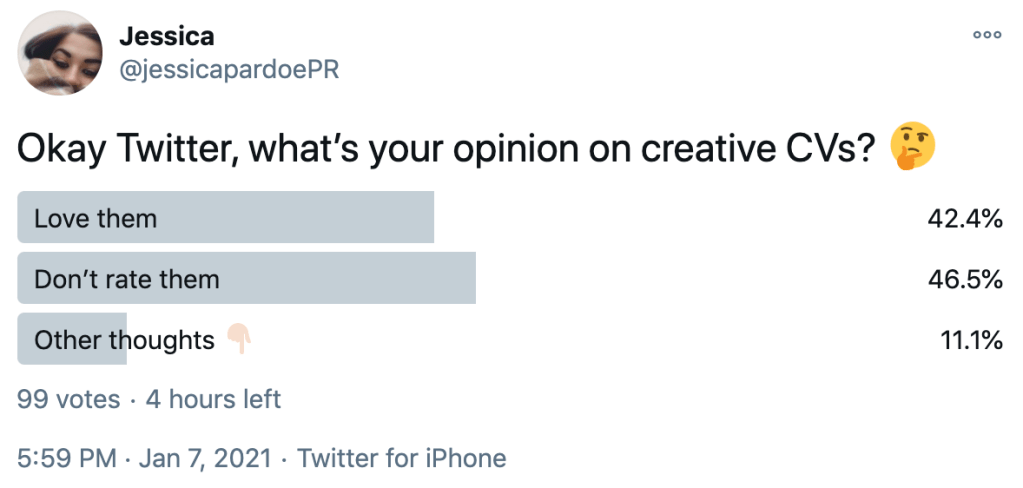Click the '99 votes' count

pyautogui.click(x=68, y=400)
